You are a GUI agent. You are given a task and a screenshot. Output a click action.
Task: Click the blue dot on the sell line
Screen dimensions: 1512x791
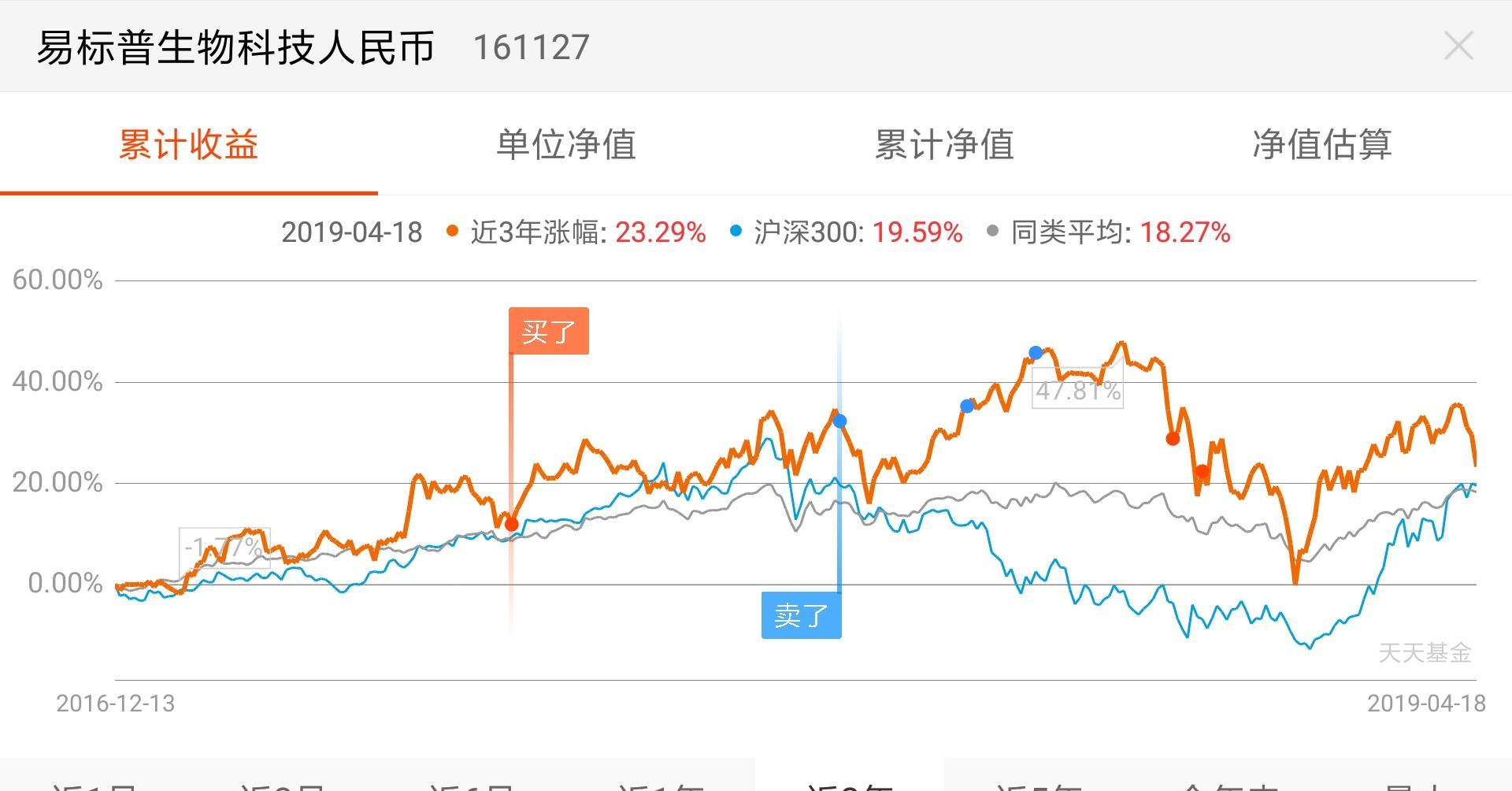coord(839,421)
